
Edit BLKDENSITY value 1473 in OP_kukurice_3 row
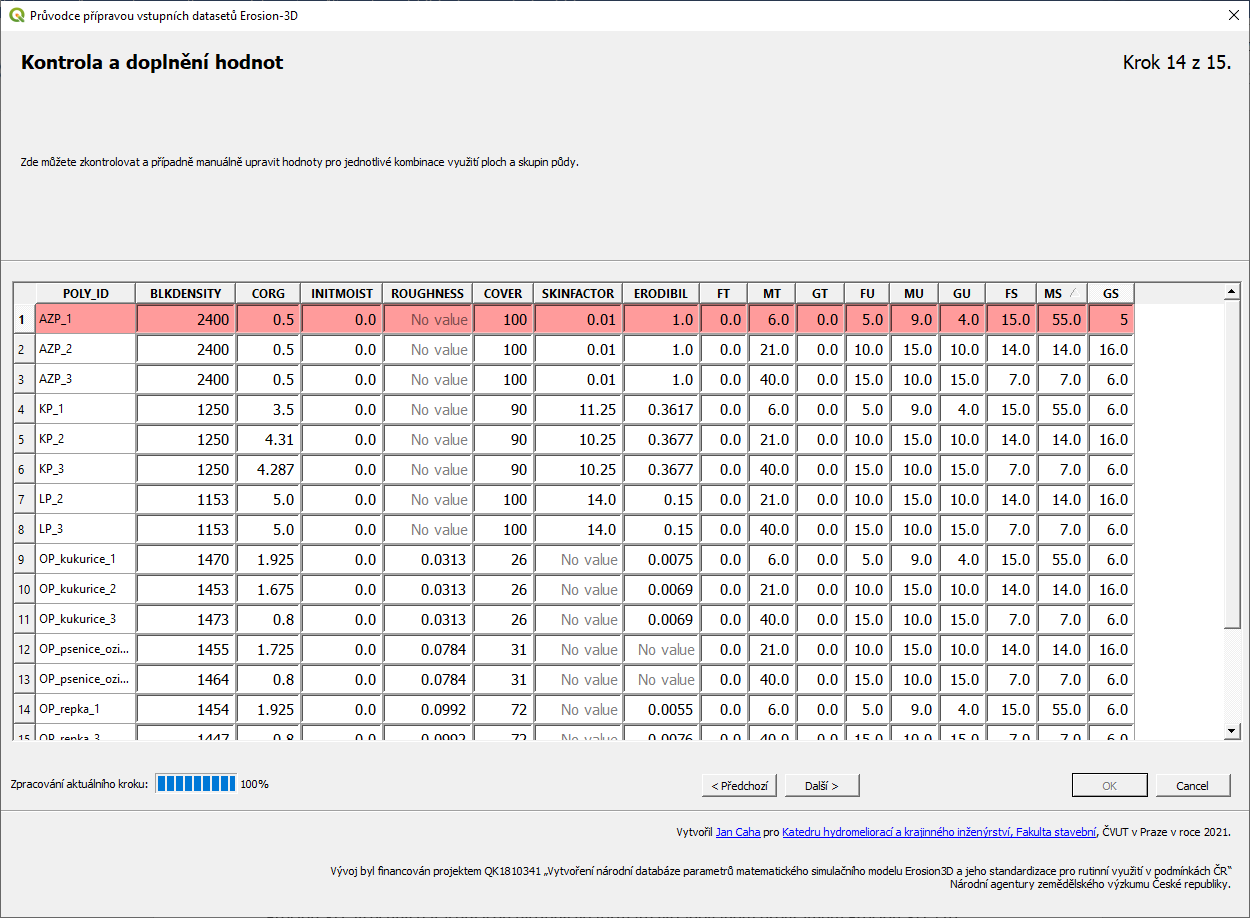(x=186, y=619)
